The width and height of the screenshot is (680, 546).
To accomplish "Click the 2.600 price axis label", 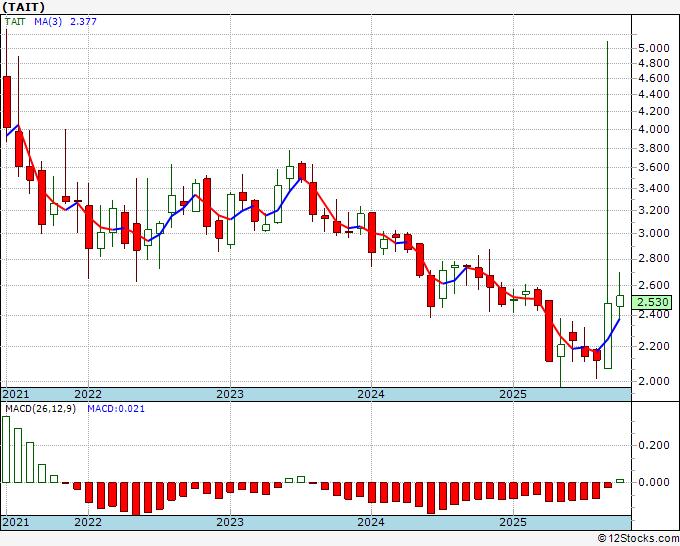I will pyautogui.click(x=654, y=285).
